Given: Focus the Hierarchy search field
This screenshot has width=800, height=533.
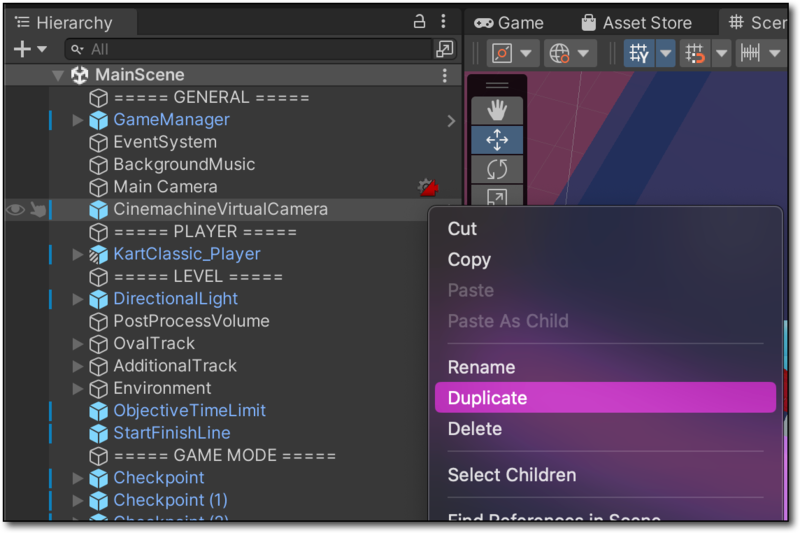Looking at the screenshot, I should coord(250,49).
